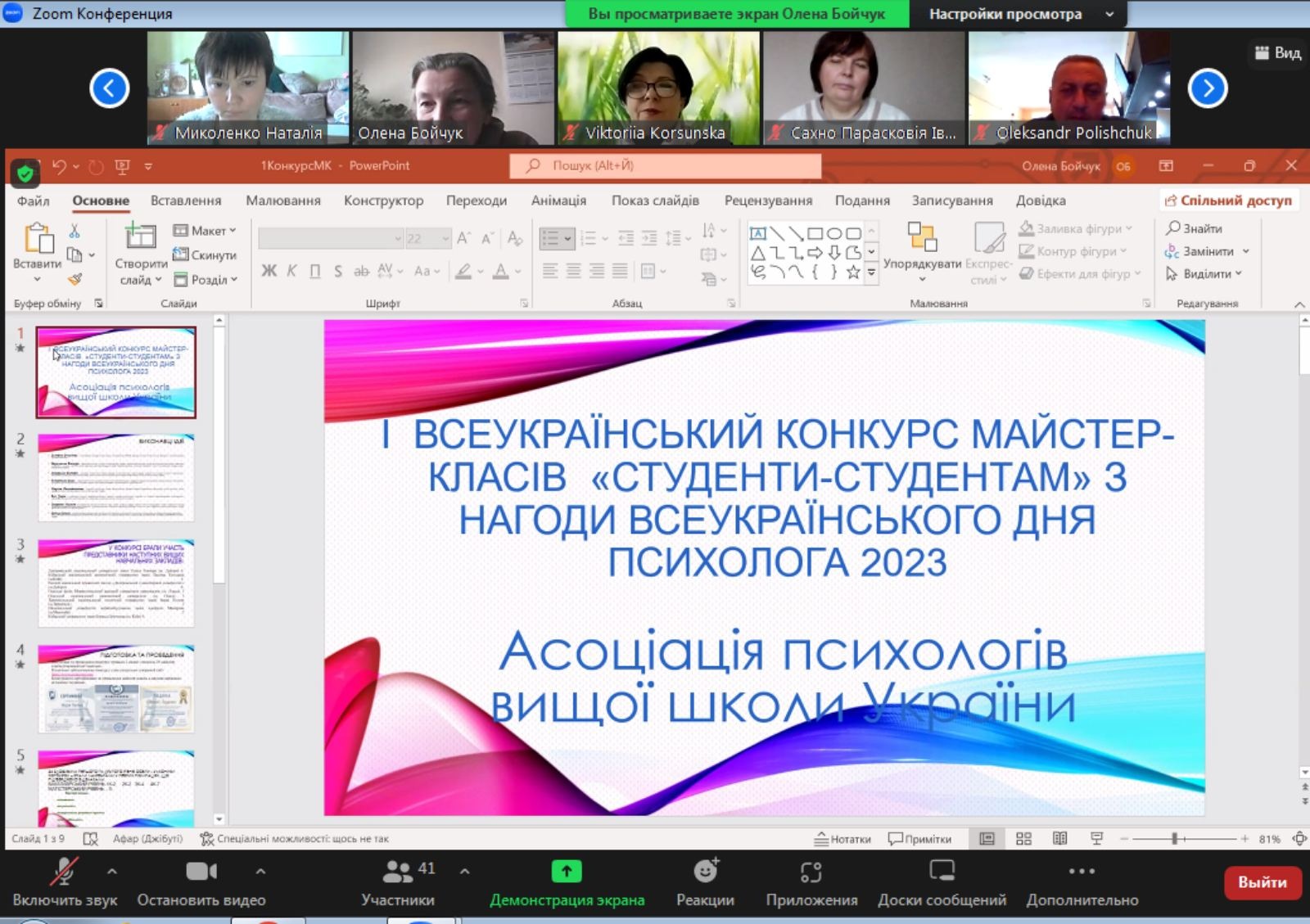
Task: Switch to the Insert (Вставлення) tab
Action: tap(186, 201)
